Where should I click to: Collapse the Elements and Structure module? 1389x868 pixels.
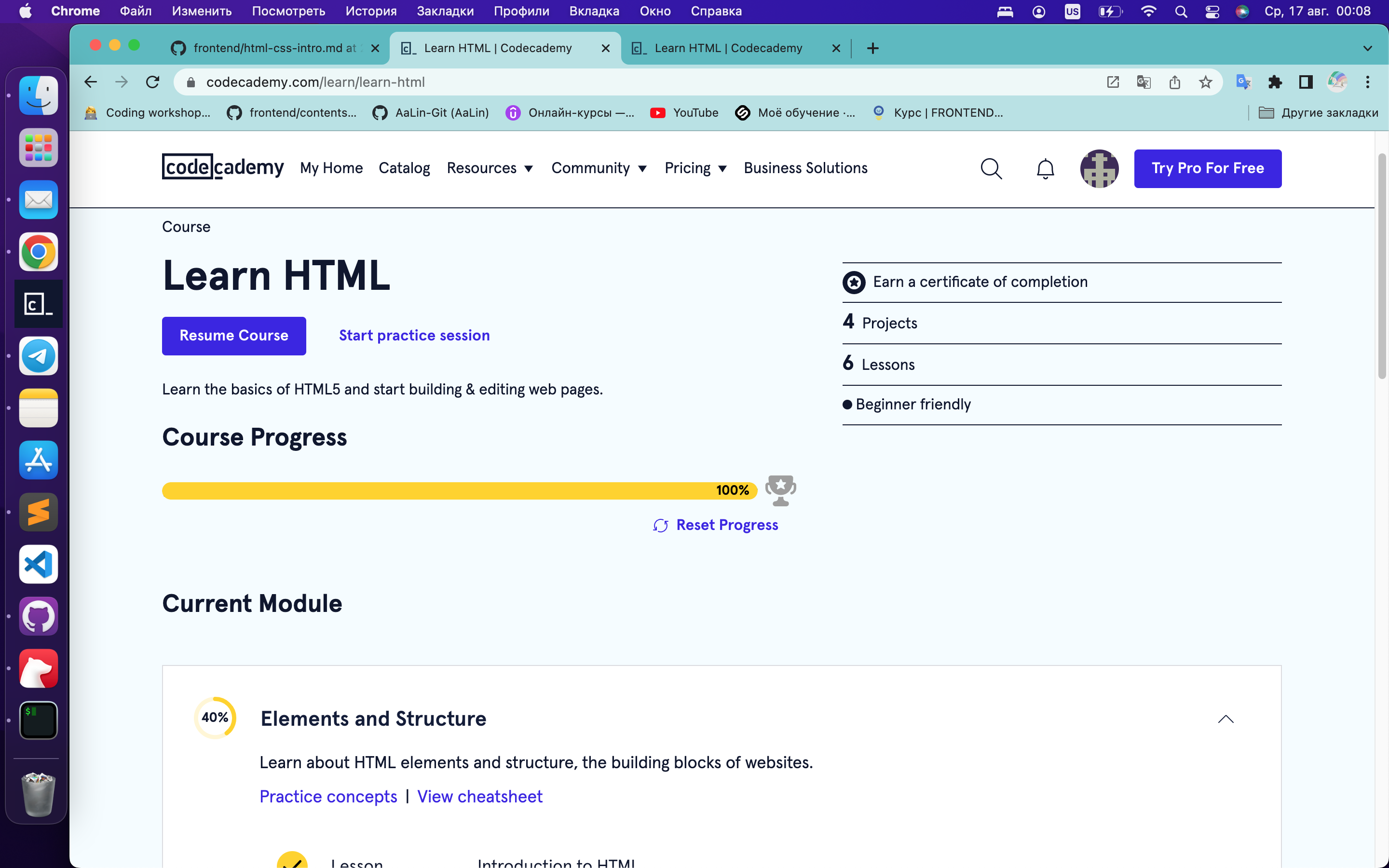[x=1226, y=719]
